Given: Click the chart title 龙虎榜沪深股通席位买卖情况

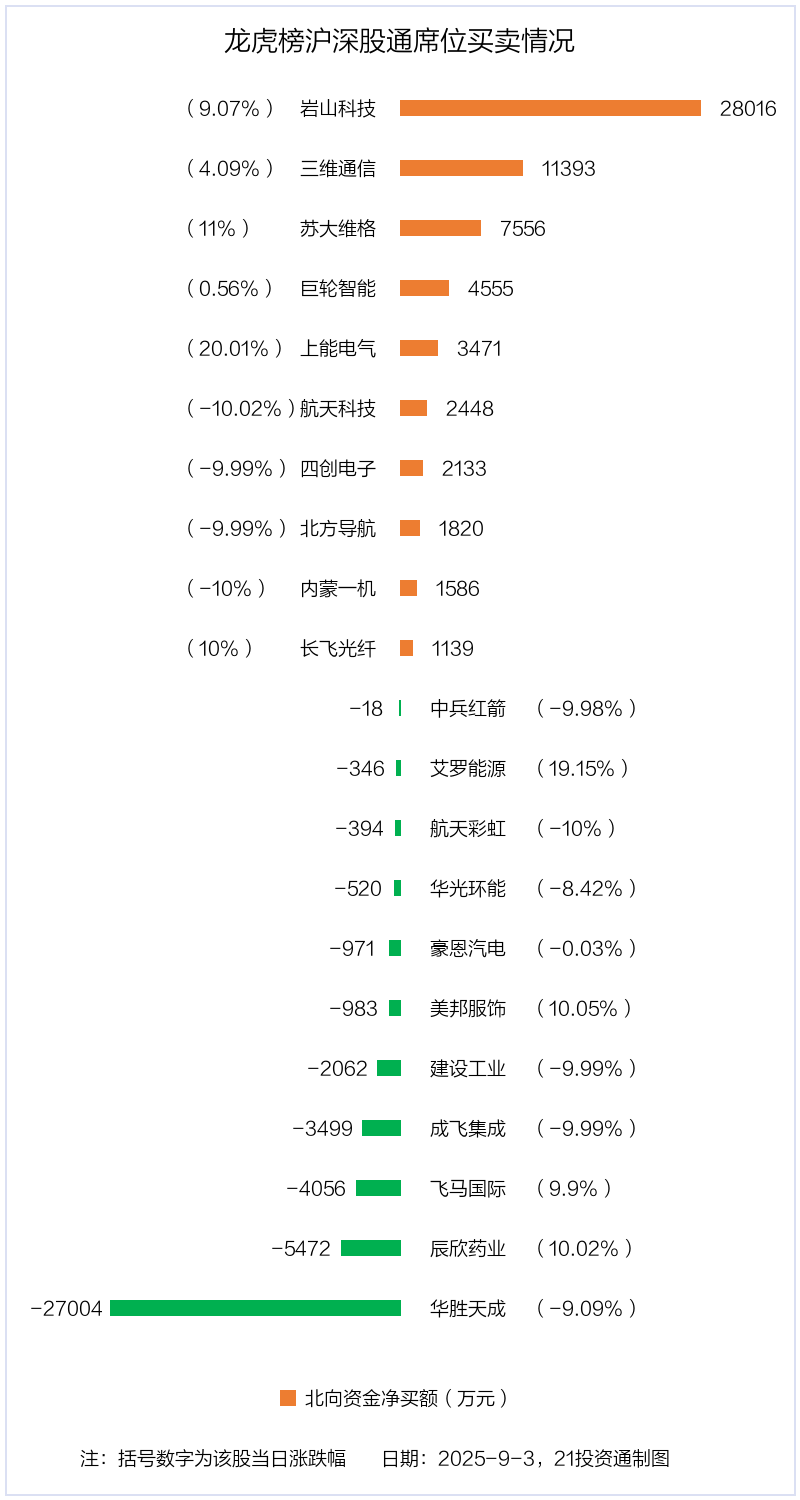Looking at the screenshot, I should pos(399,42).
